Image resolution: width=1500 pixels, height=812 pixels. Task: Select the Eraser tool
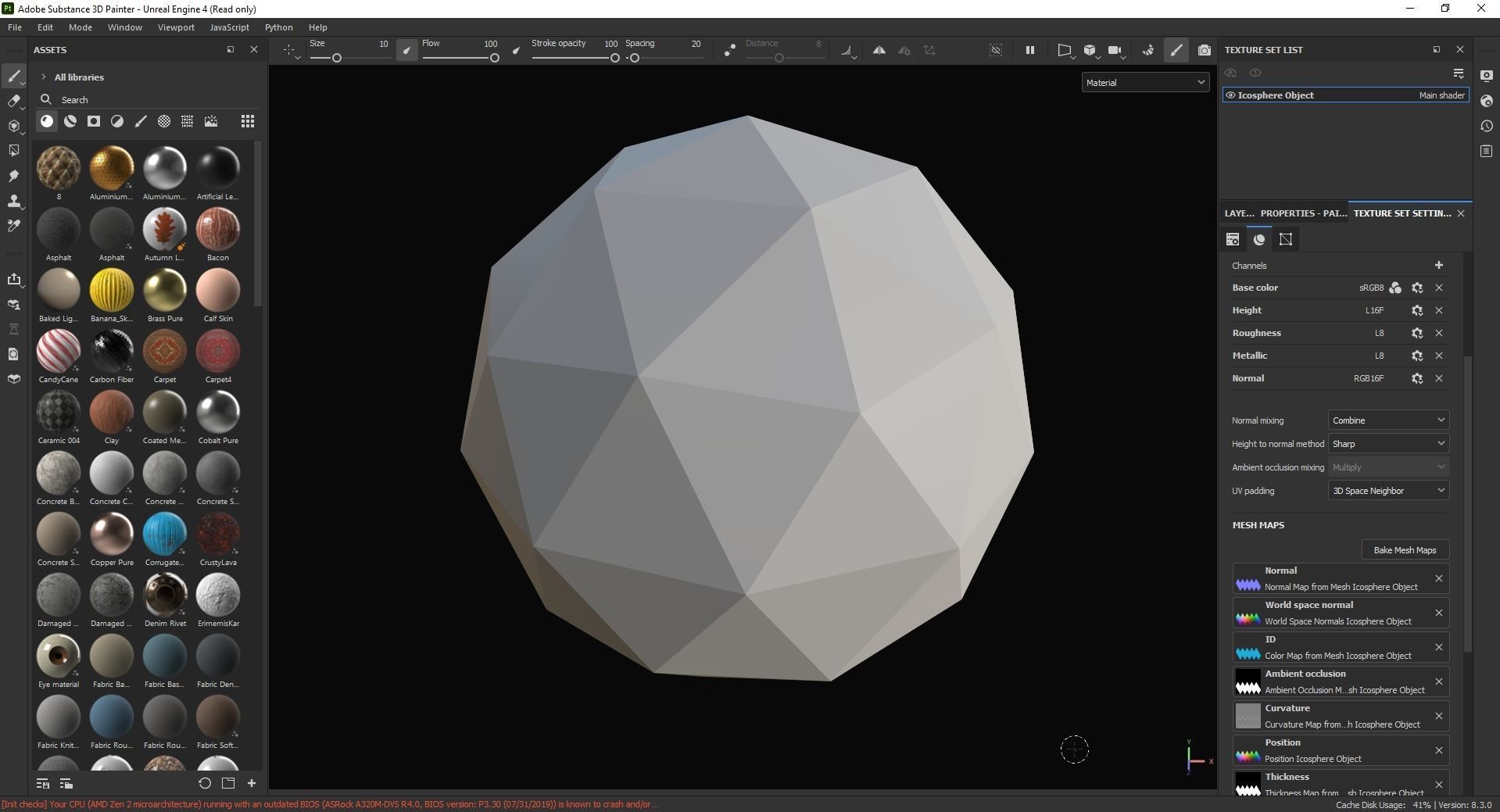13,102
